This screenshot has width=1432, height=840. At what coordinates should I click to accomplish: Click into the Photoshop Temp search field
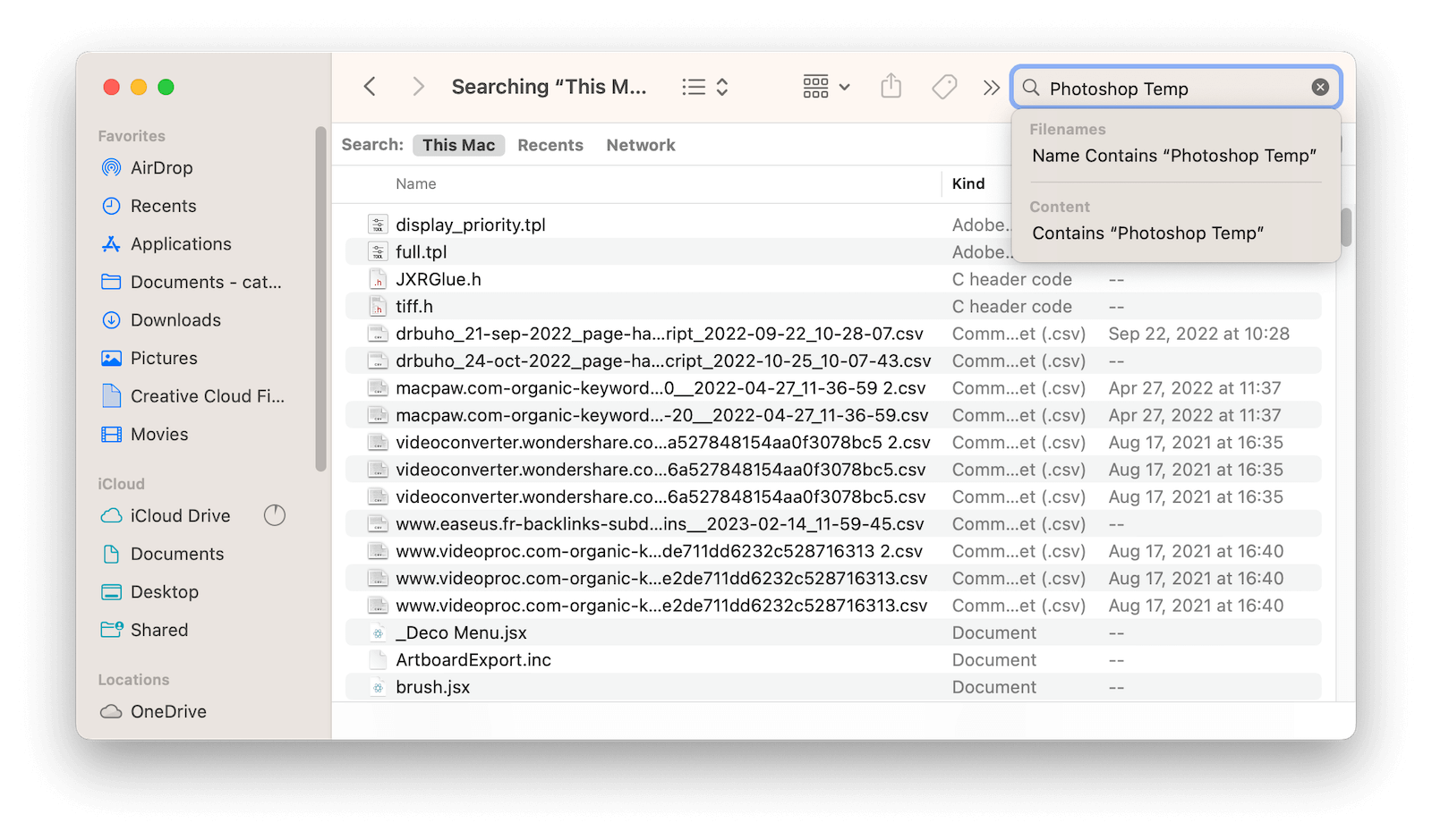pyautogui.click(x=1176, y=88)
